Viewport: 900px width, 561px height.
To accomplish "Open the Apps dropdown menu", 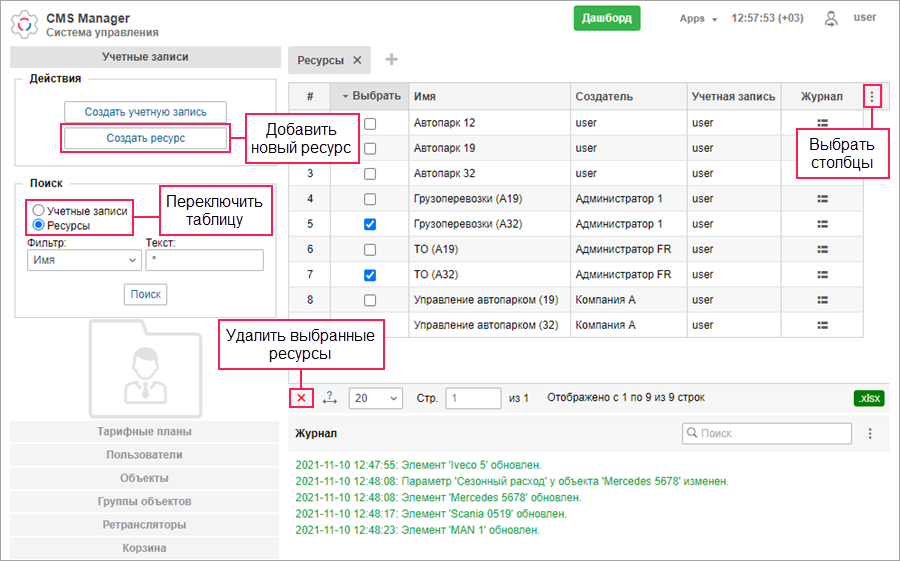I will tap(698, 18).
